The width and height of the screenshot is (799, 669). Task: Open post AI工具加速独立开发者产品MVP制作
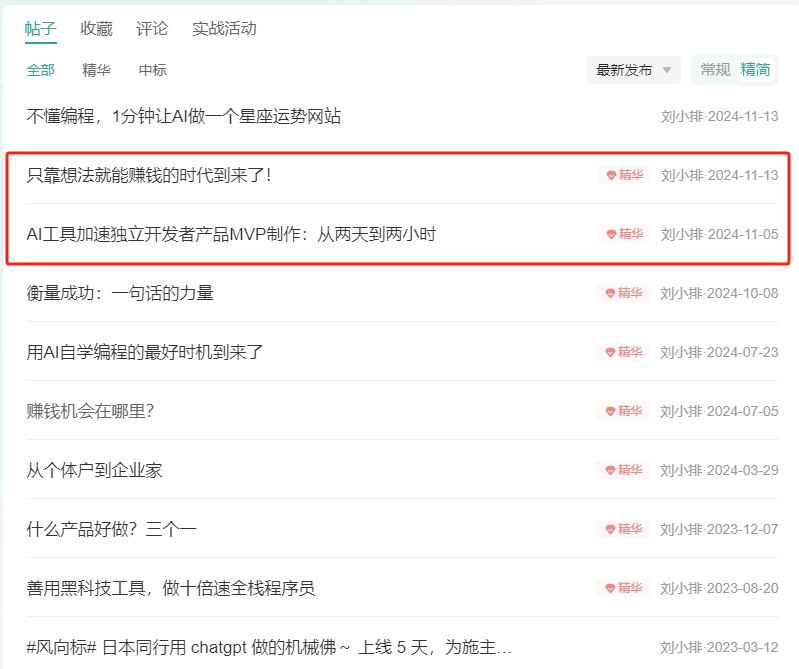231,234
